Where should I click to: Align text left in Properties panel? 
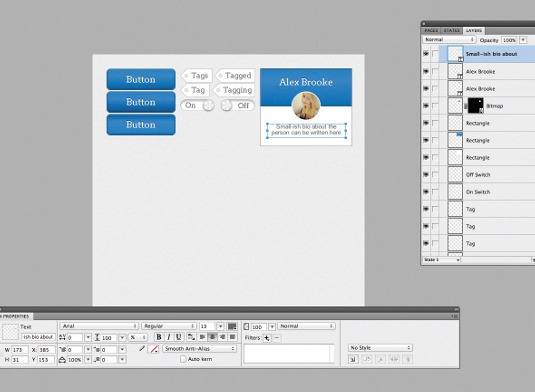[202, 337]
